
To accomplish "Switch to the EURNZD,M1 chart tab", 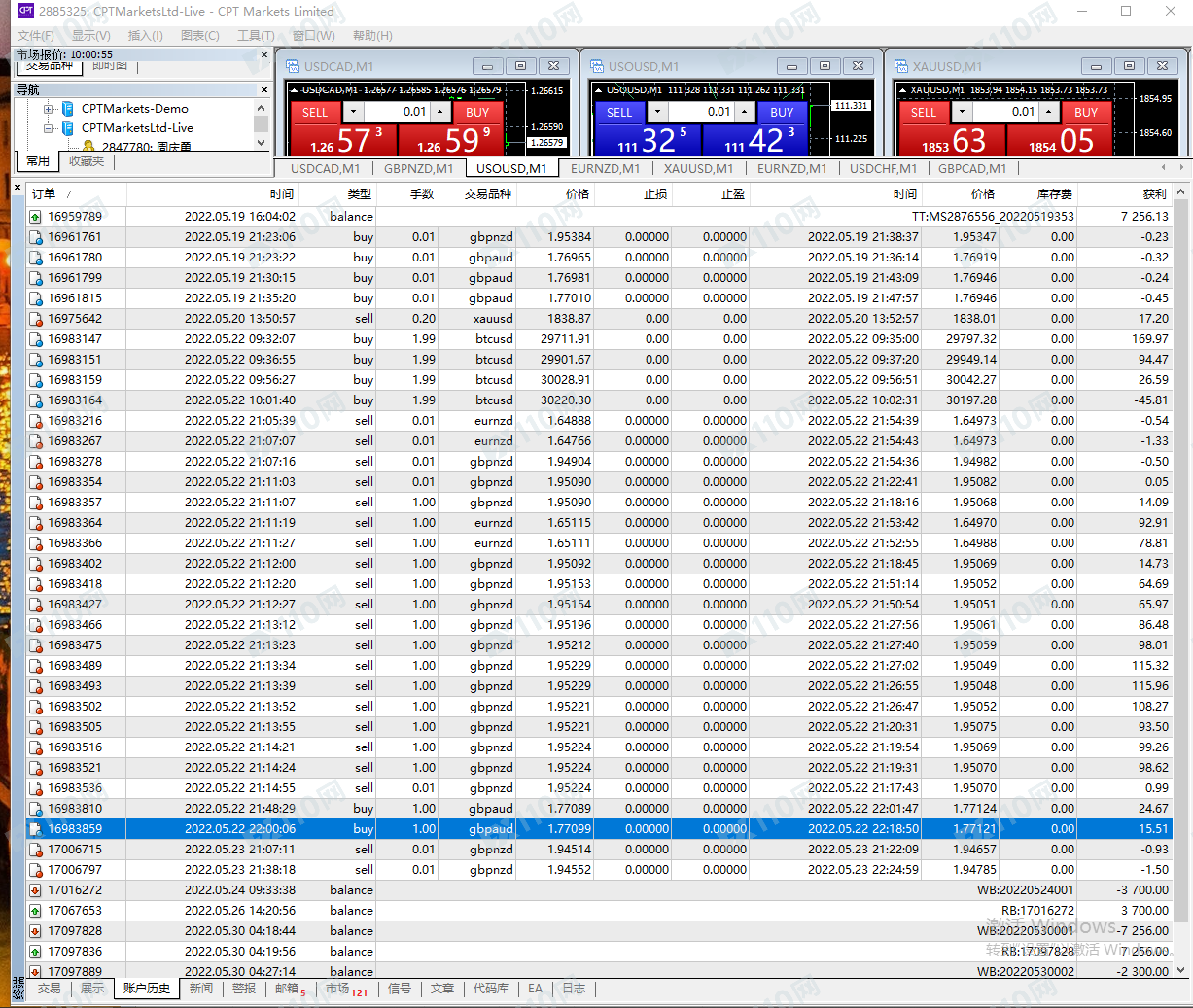I will pos(605,168).
